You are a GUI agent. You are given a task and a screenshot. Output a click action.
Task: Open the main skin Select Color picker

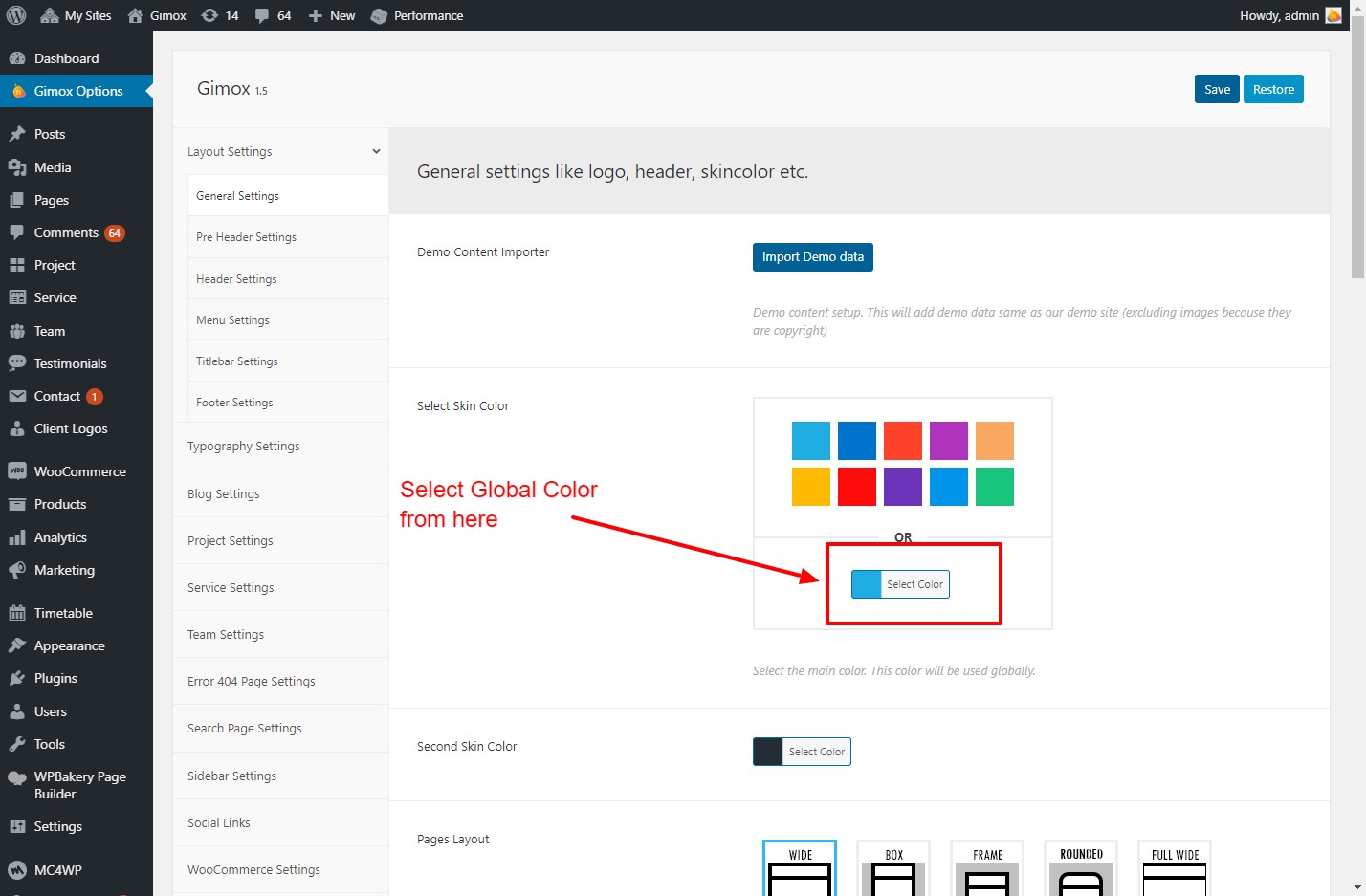900,584
